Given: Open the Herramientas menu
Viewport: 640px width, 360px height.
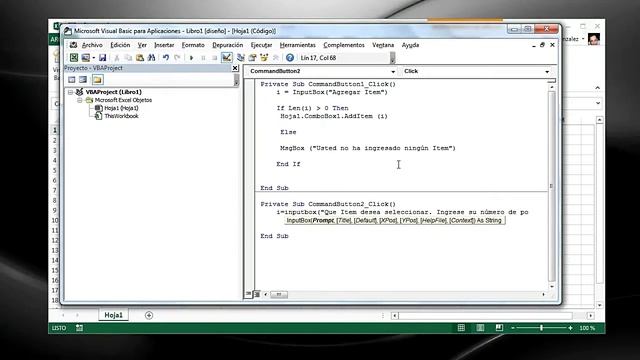Looking at the screenshot, I should (x=298, y=45).
